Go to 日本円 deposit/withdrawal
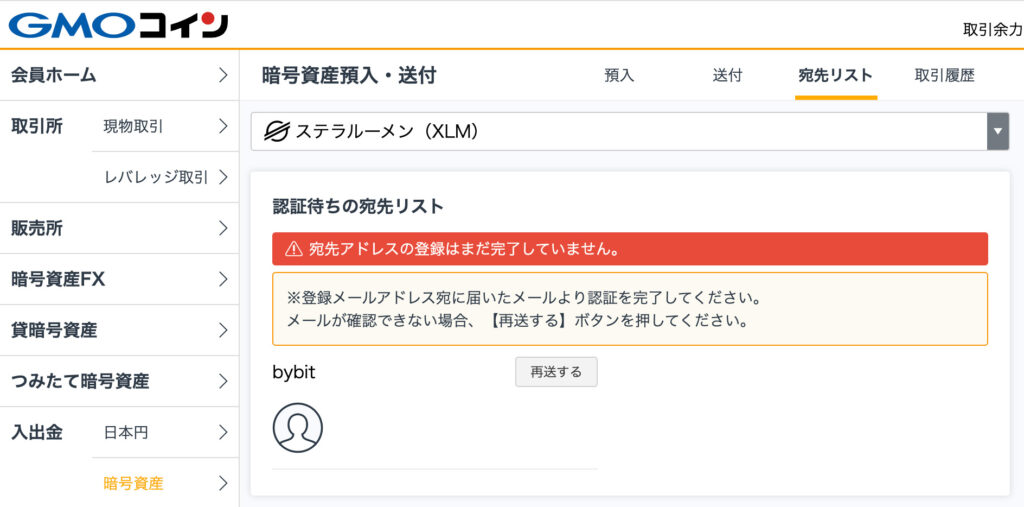This screenshot has height=507, width=1024. pyautogui.click(x=165, y=432)
